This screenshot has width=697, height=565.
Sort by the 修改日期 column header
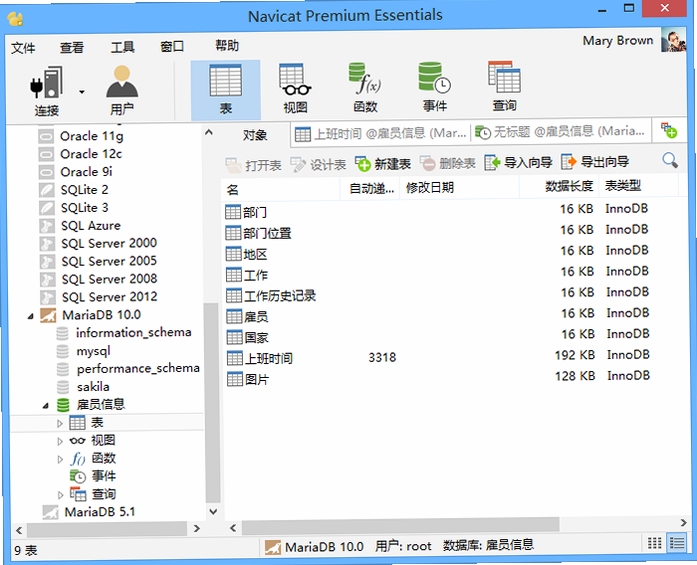point(460,187)
